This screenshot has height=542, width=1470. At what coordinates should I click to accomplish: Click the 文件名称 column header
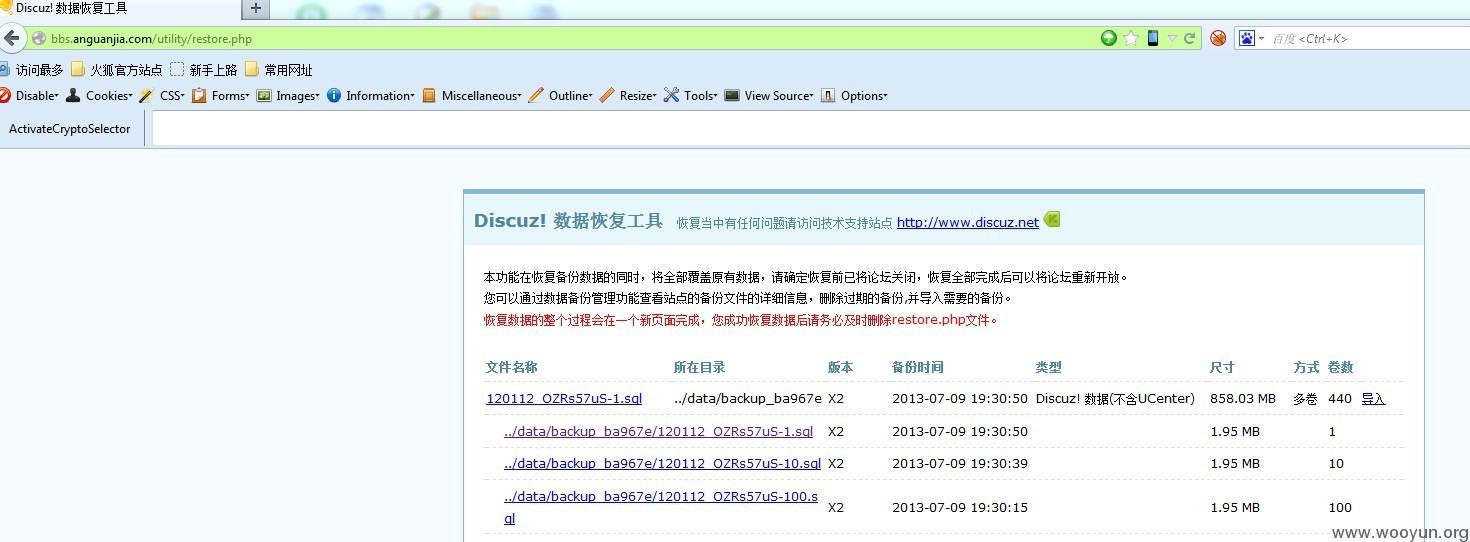[x=512, y=367]
